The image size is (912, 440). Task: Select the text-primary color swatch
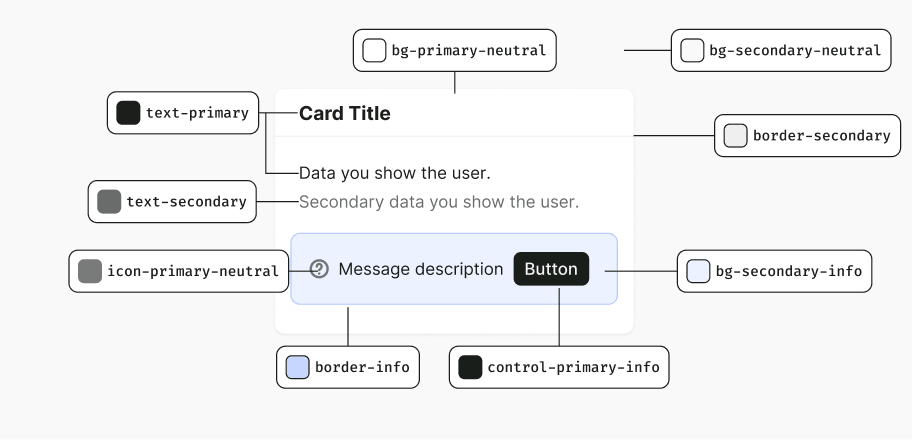click(x=128, y=113)
